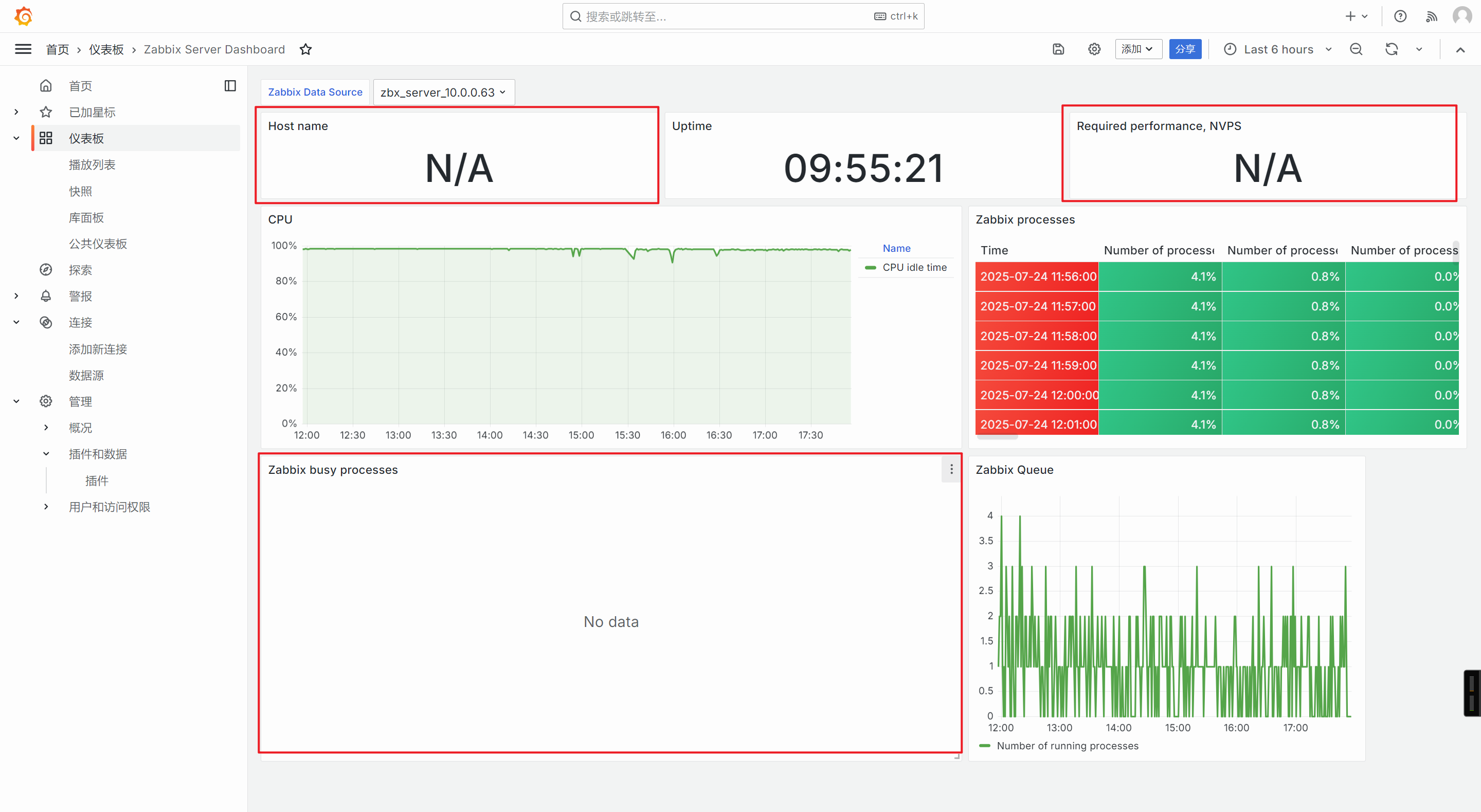
Task: Click the Zabbix Queue panel title
Action: (1014, 470)
